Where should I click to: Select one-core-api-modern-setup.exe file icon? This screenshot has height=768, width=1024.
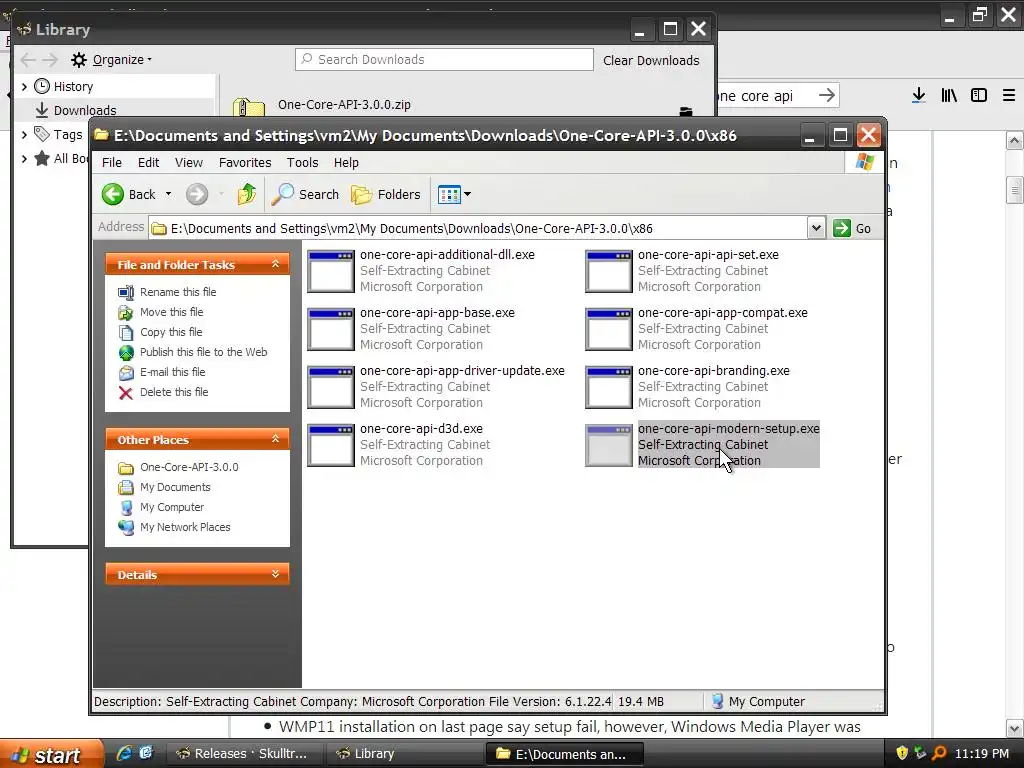pos(609,445)
